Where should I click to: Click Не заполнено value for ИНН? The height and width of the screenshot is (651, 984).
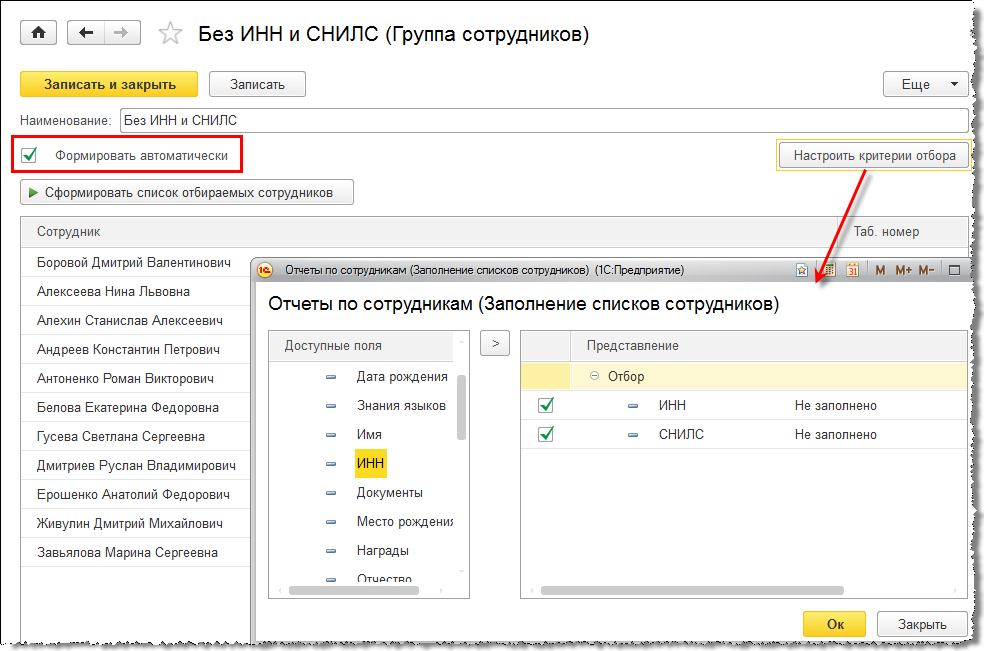tap(835, 406)
